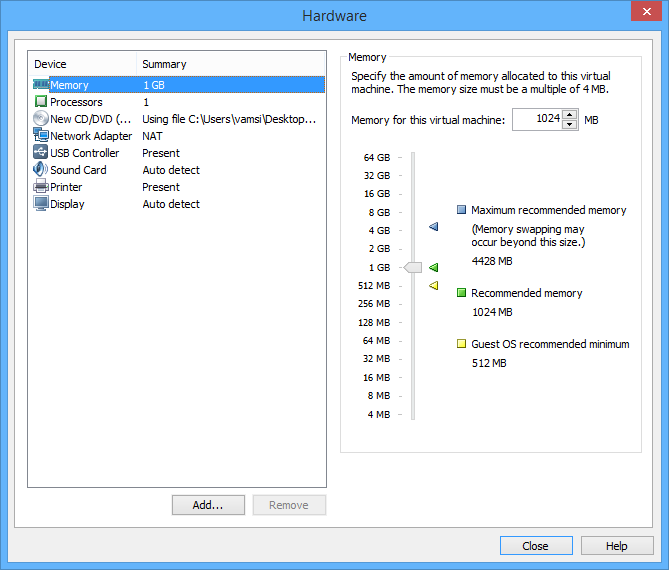Image resolution: width=669 pixels, height=570 pixels.
Task: Click the Display 'Auto detect' summary
Action: 171,204
